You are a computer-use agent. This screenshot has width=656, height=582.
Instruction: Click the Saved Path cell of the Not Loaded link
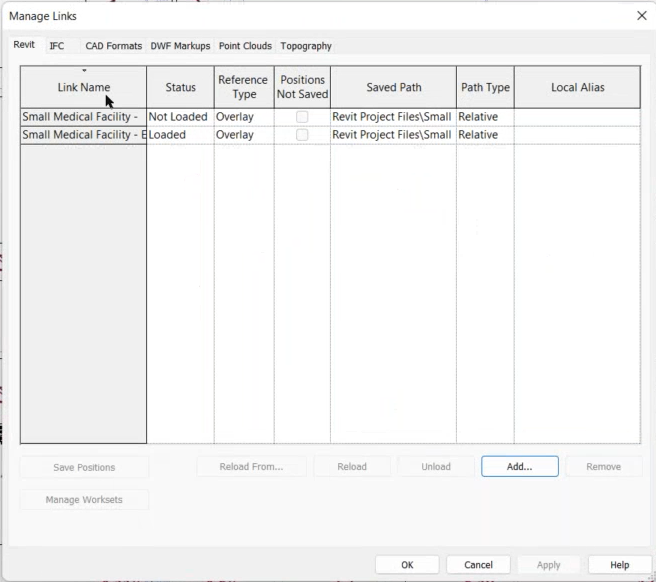(x=393, y=117)
